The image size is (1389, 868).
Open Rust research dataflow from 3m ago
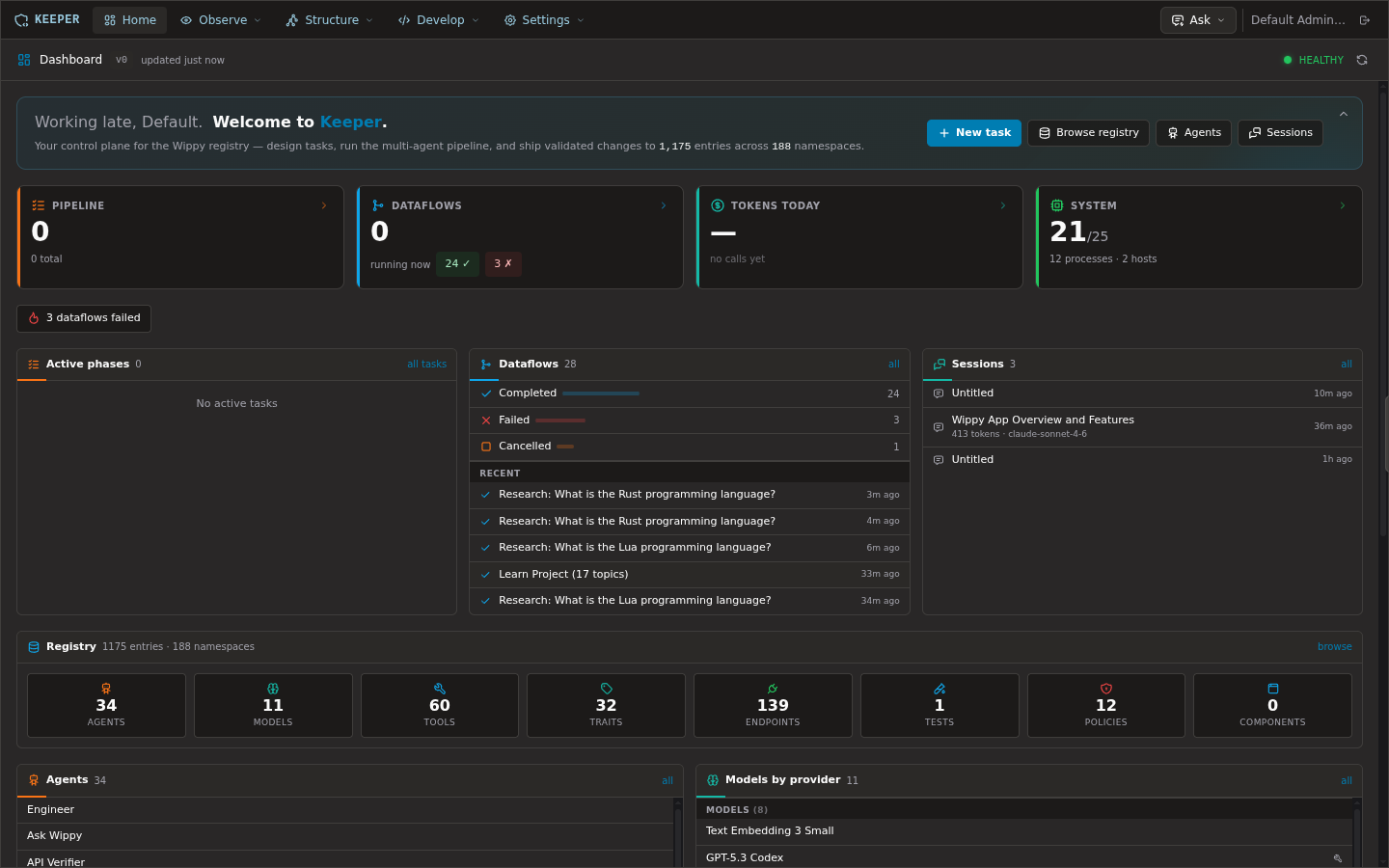tap(690, 495)
